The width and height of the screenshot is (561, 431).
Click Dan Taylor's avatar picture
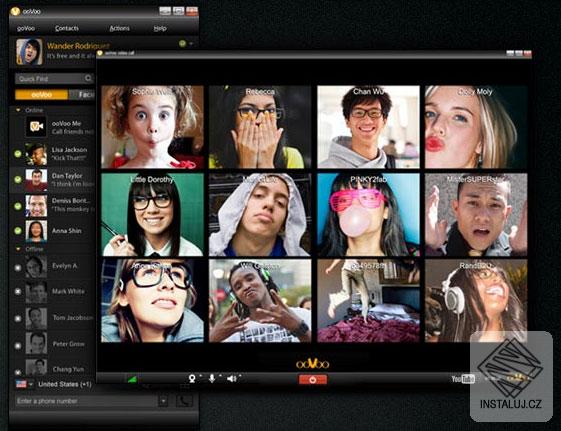(x=36, y=180)
